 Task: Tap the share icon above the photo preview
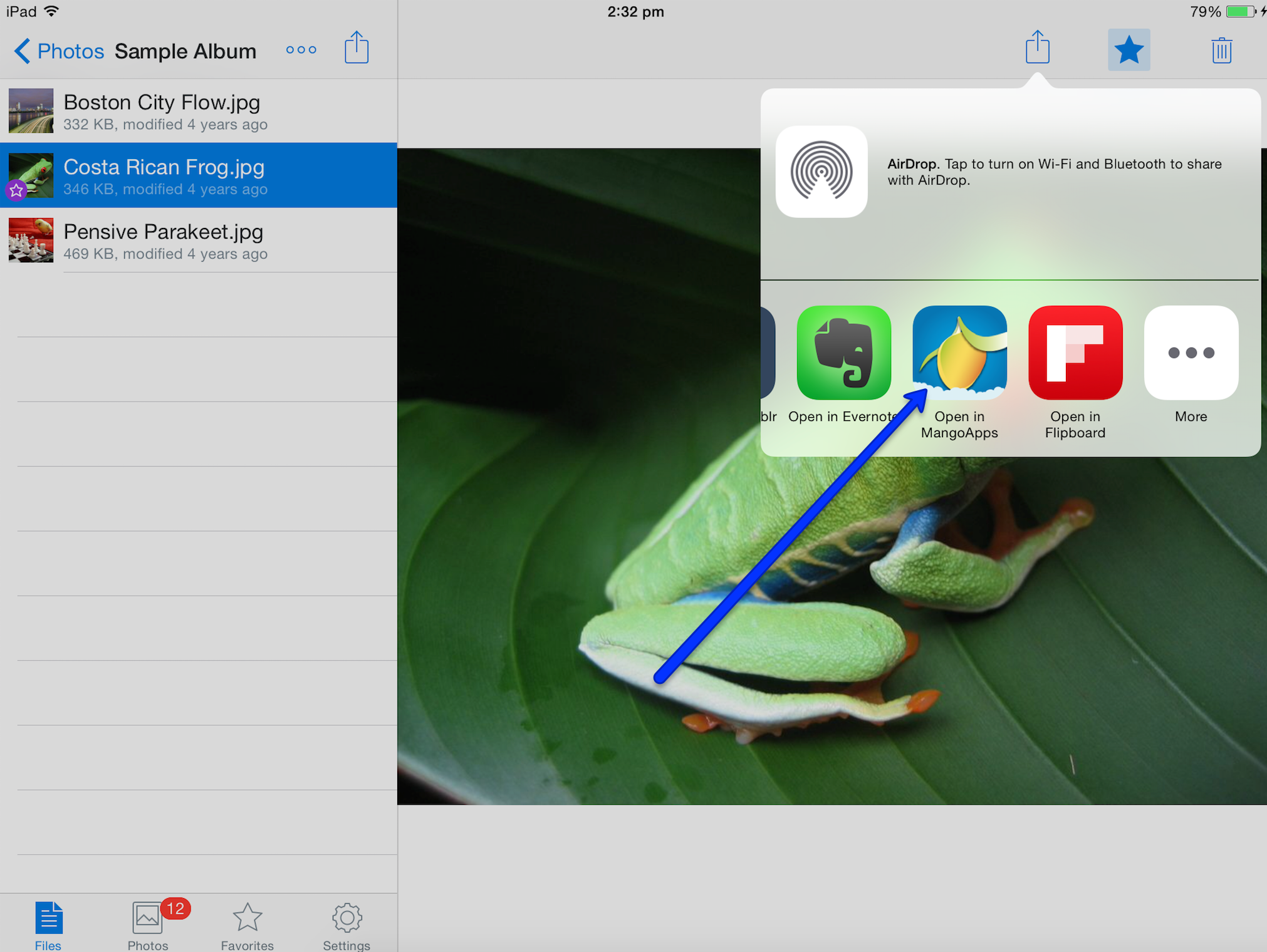(1038, 48)
